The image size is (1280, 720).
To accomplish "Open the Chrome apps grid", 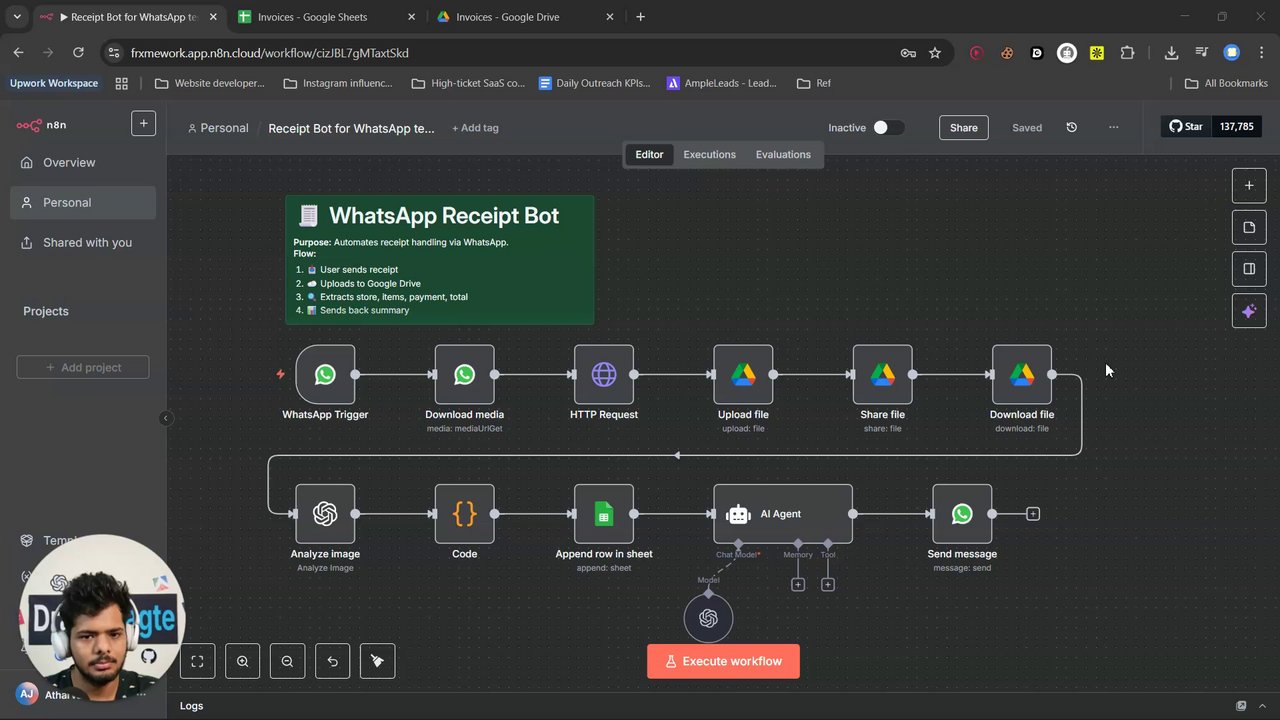I will coord(122,83).
